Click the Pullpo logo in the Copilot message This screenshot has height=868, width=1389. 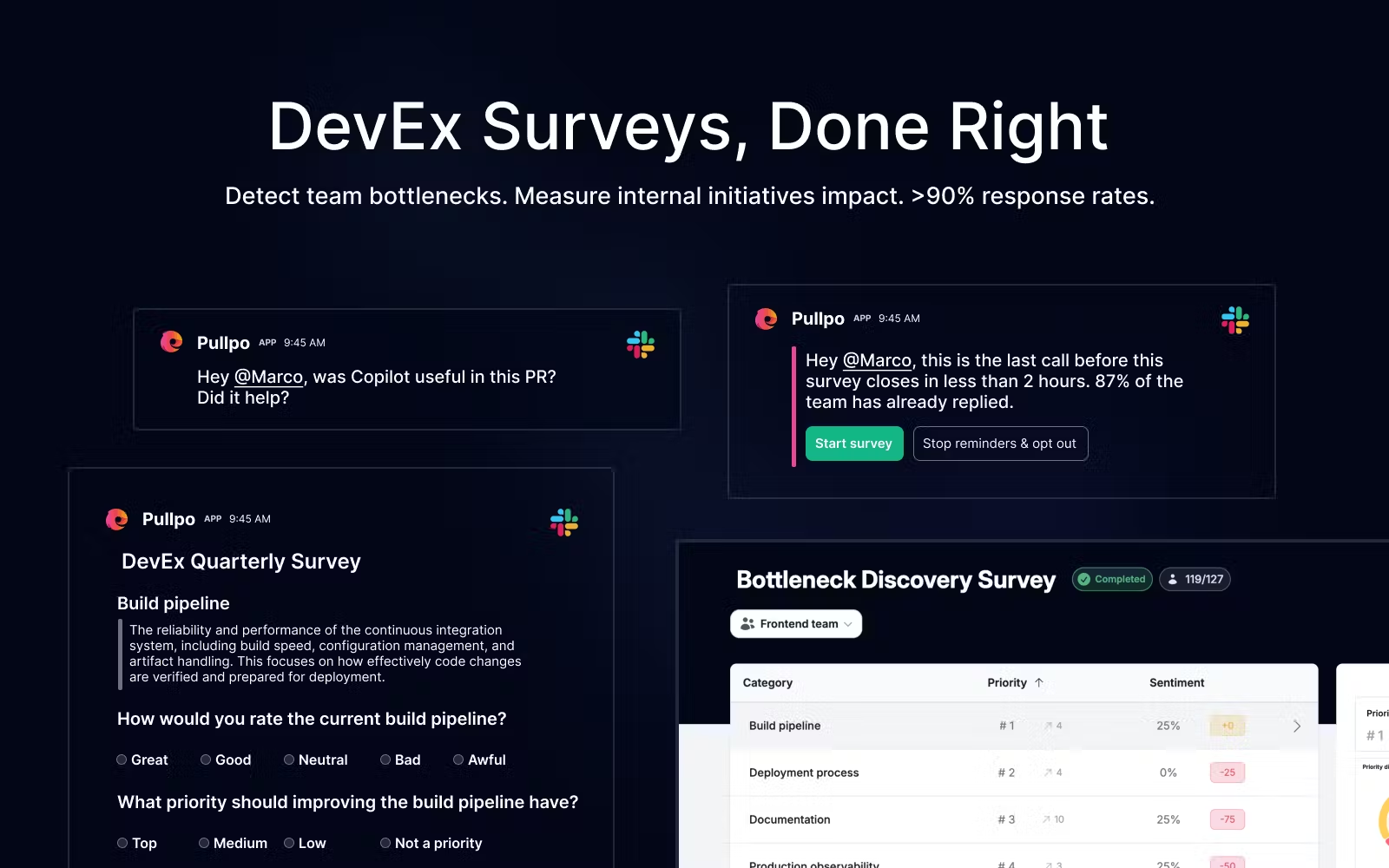[x=171, y=342]
